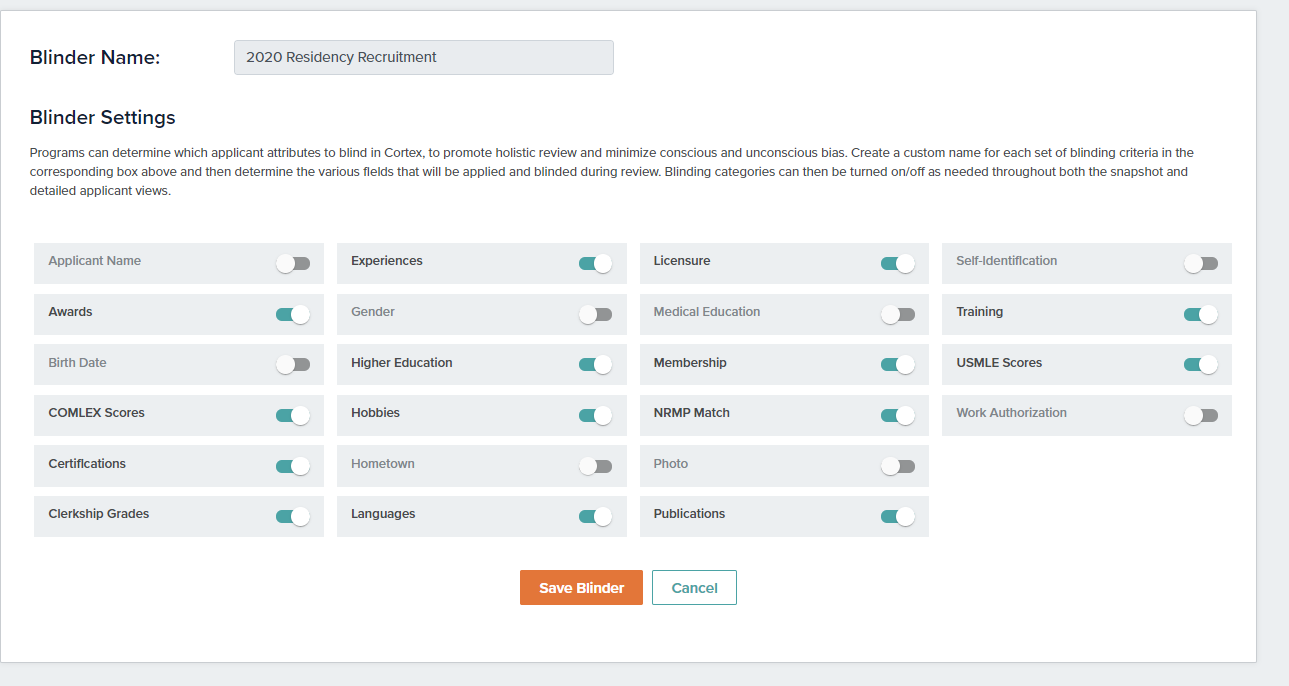Disable the Training blinder toggle

[x=1201, y=314]
